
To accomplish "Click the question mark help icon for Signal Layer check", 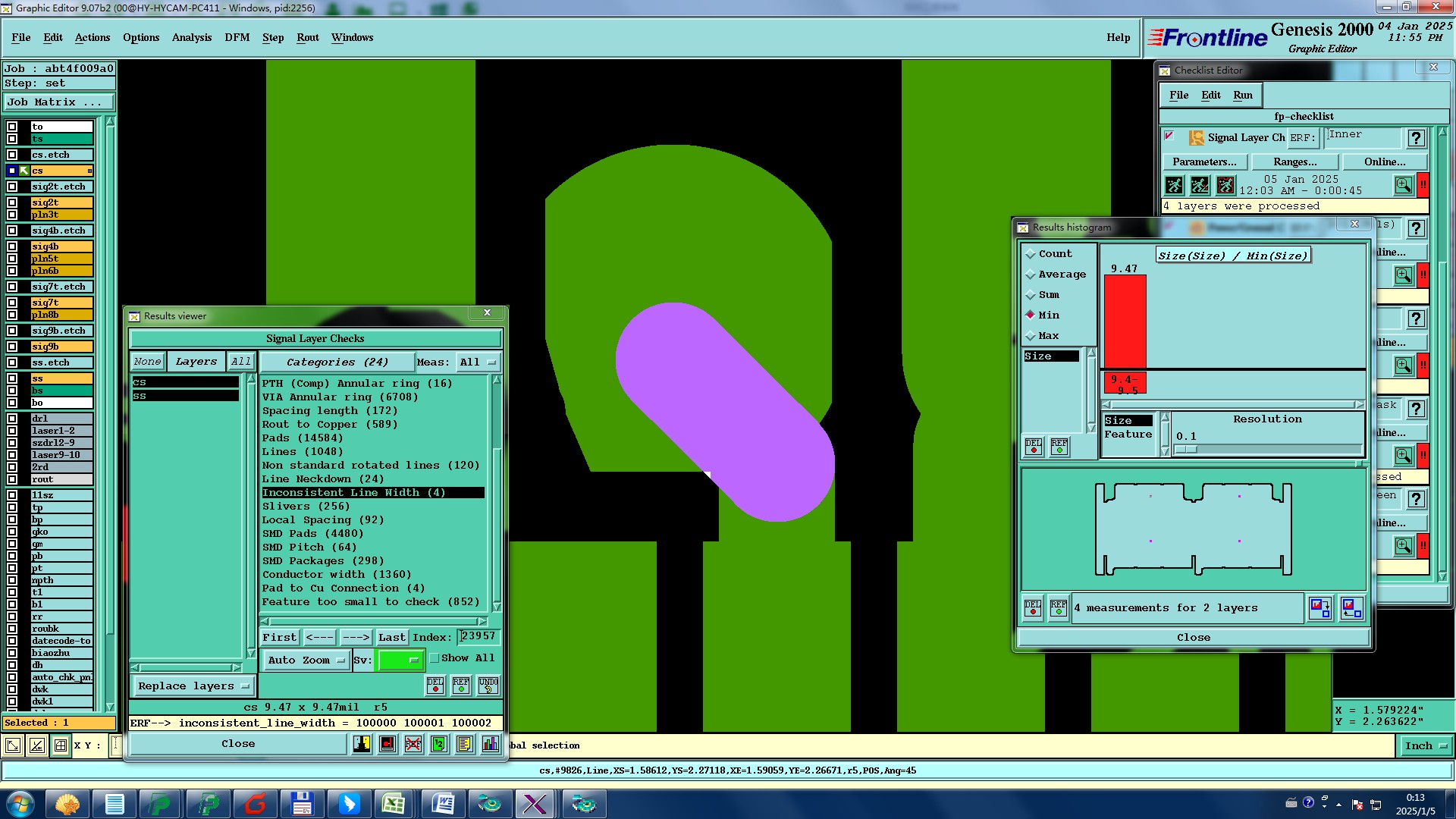I will (1416, 138).
